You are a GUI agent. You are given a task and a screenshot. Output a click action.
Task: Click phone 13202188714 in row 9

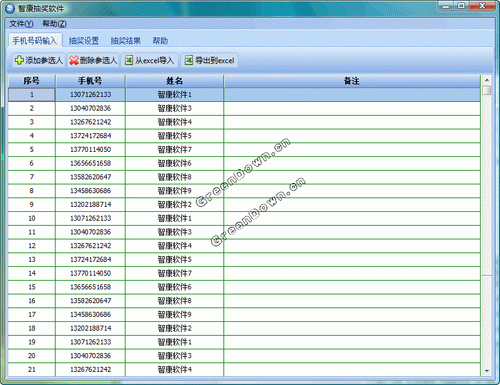90,204
